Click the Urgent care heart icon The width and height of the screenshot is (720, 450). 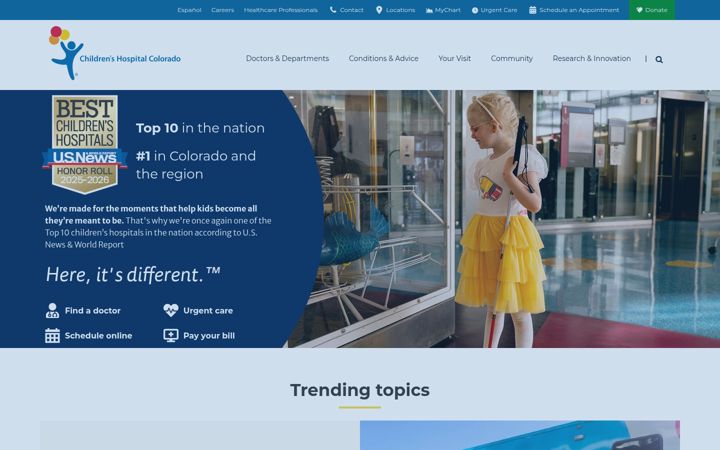[x=171, y=310]
